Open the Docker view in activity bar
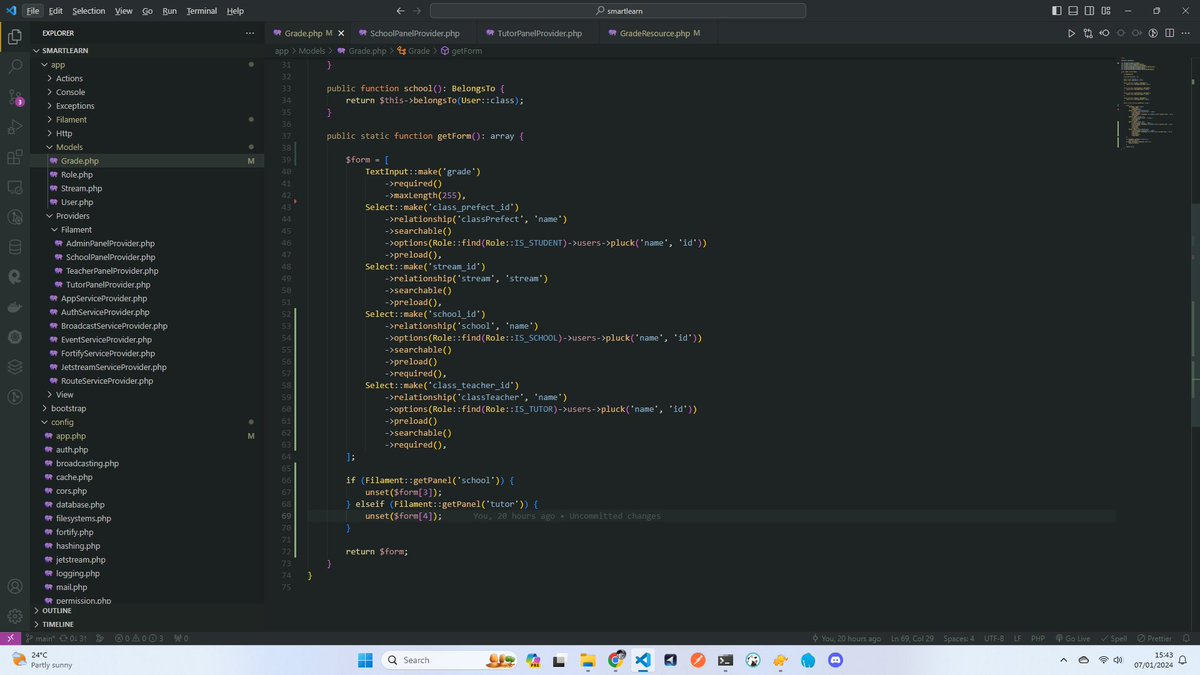1200x675 pixels. click(x=15, y=307)
